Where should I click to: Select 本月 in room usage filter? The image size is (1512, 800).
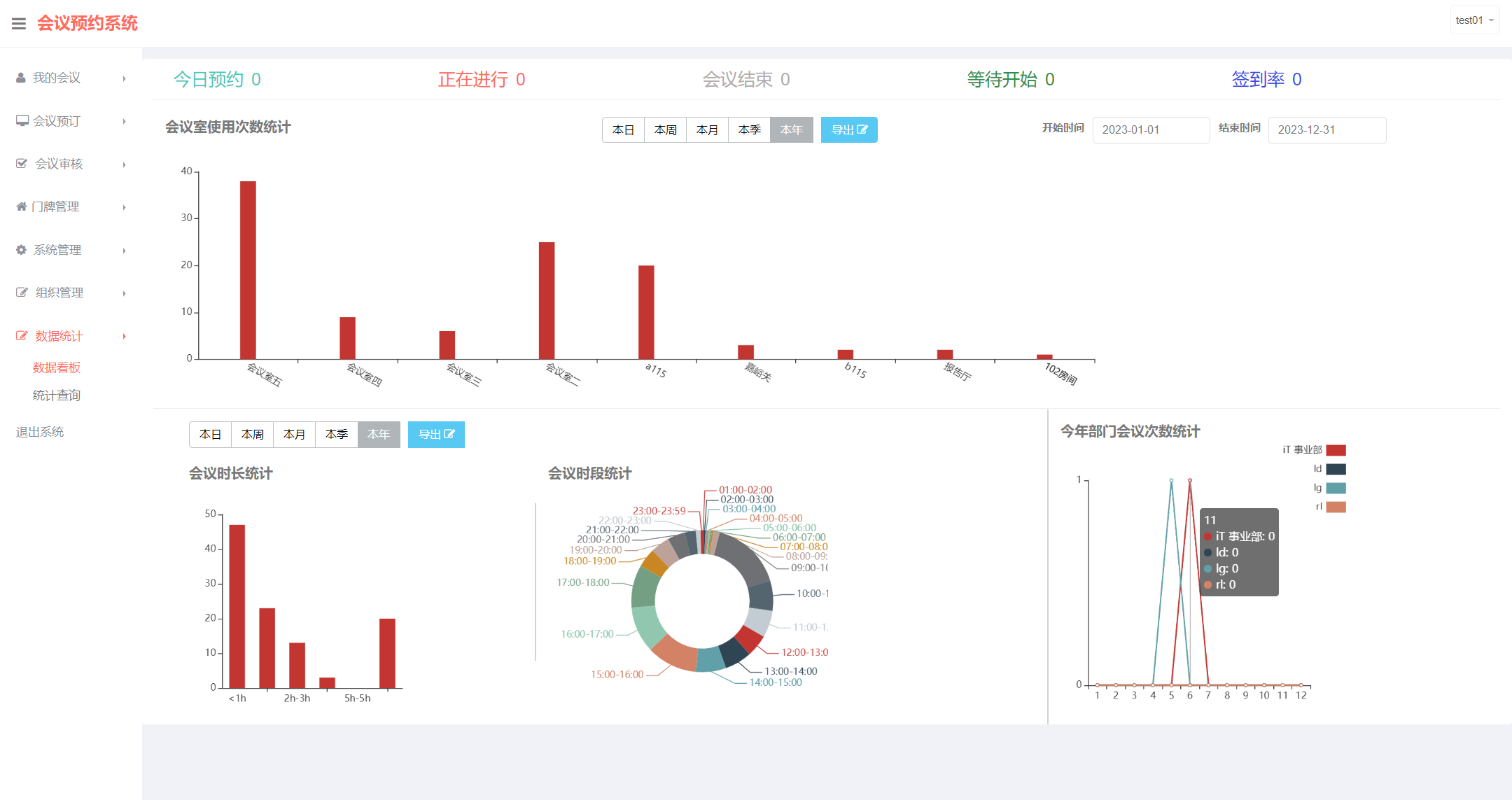coord(708,129)
